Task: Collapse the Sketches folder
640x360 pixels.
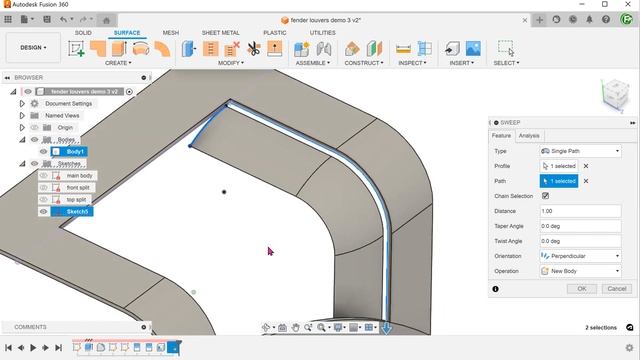Action: click(22, 164)
